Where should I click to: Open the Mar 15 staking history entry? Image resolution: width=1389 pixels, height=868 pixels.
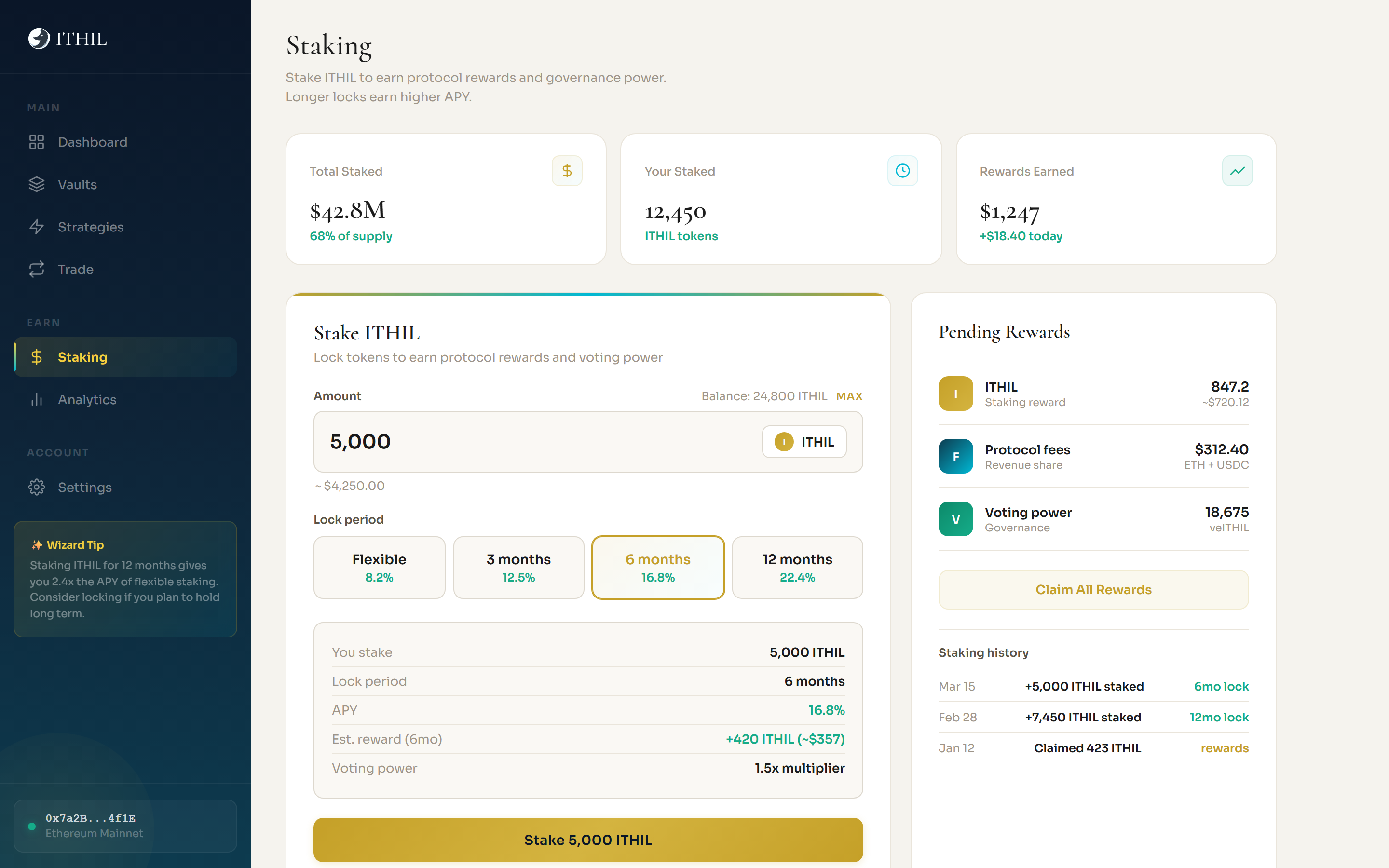pyautogui.click(x=1093, y=687)
